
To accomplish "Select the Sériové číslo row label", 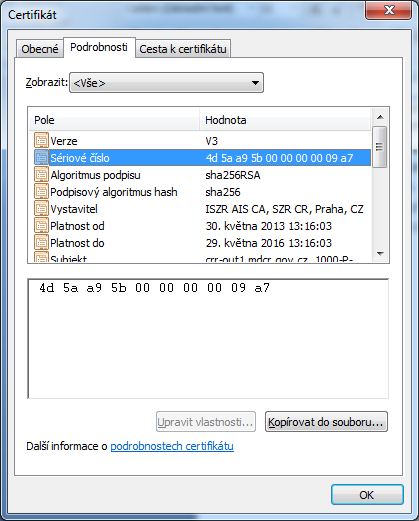I will [80, 158].
